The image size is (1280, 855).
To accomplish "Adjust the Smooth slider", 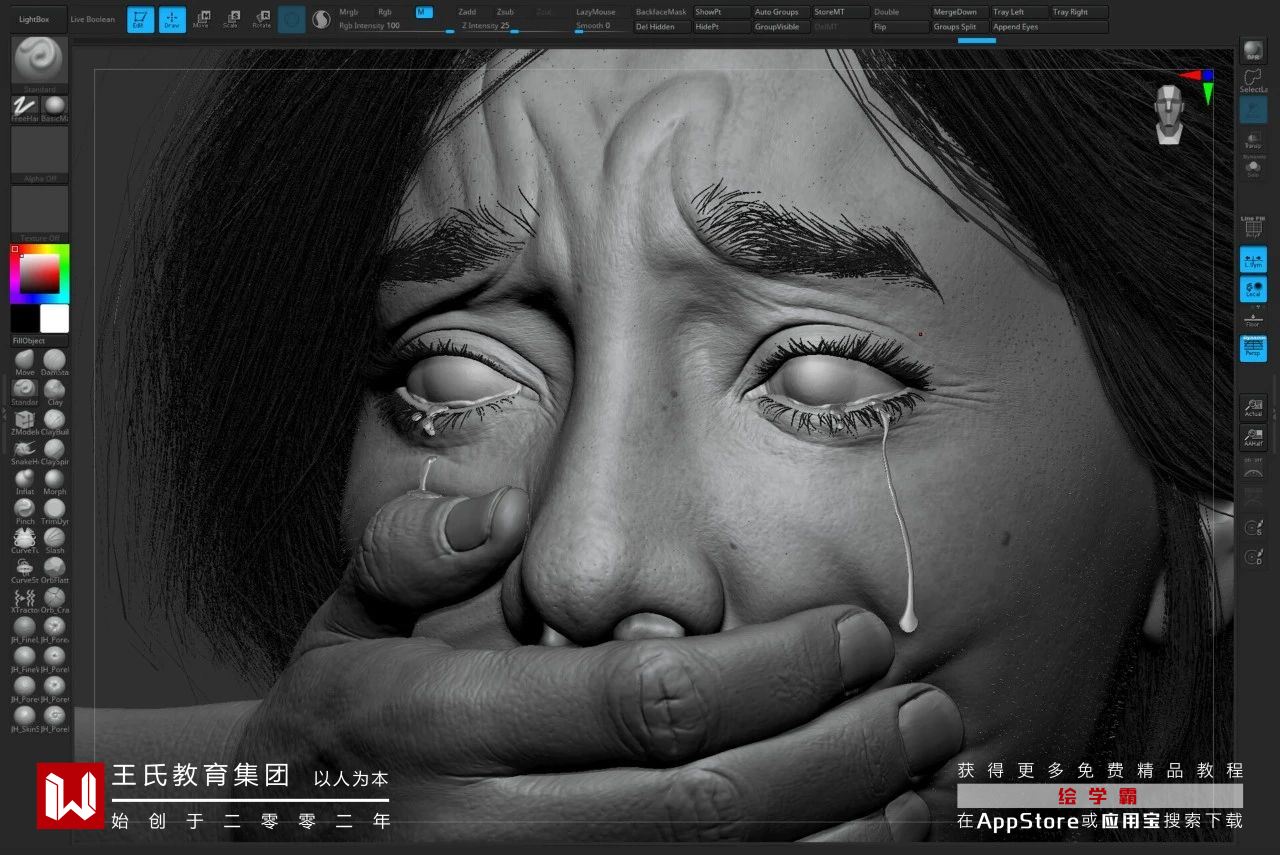I will pyautogui.click(x=602, y=27).
